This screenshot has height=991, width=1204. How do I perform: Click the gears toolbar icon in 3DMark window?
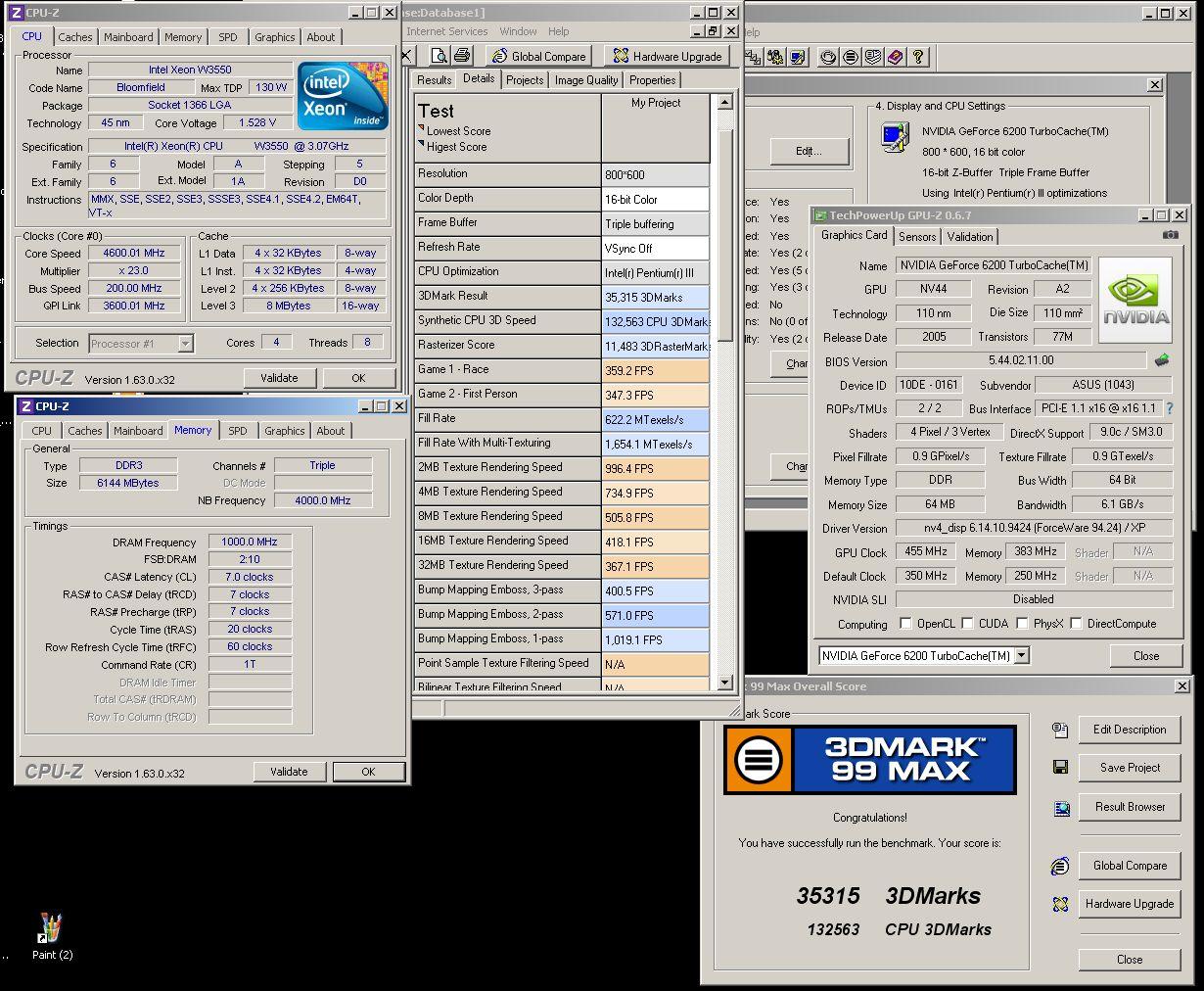coord(775,57)
